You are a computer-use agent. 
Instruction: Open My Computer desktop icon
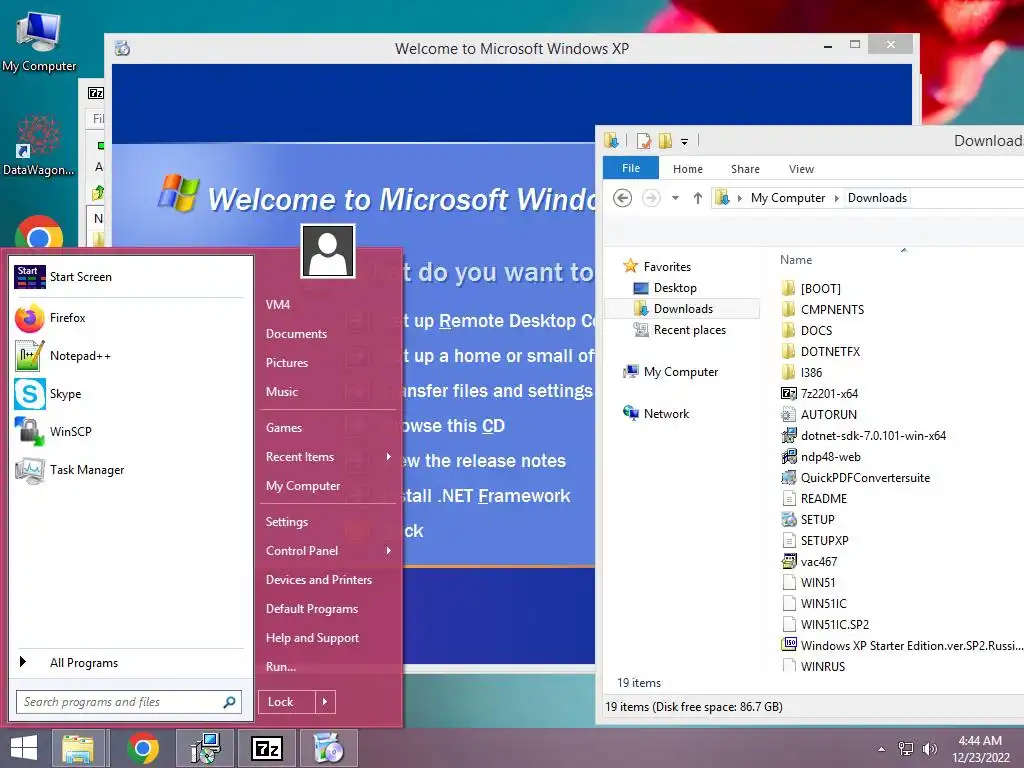39,40
